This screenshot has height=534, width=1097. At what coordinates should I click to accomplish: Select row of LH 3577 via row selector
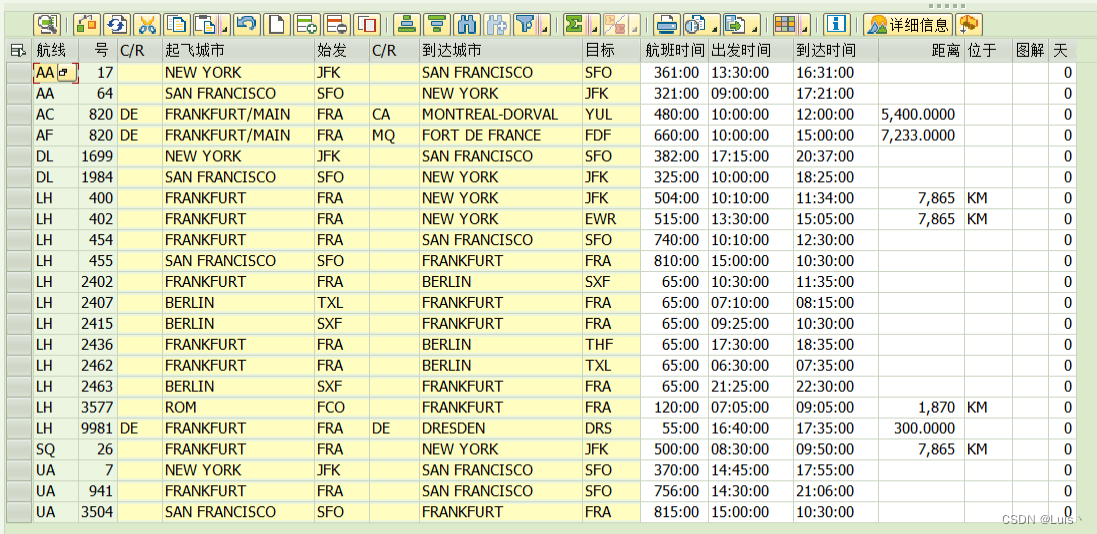pos(19,407)
